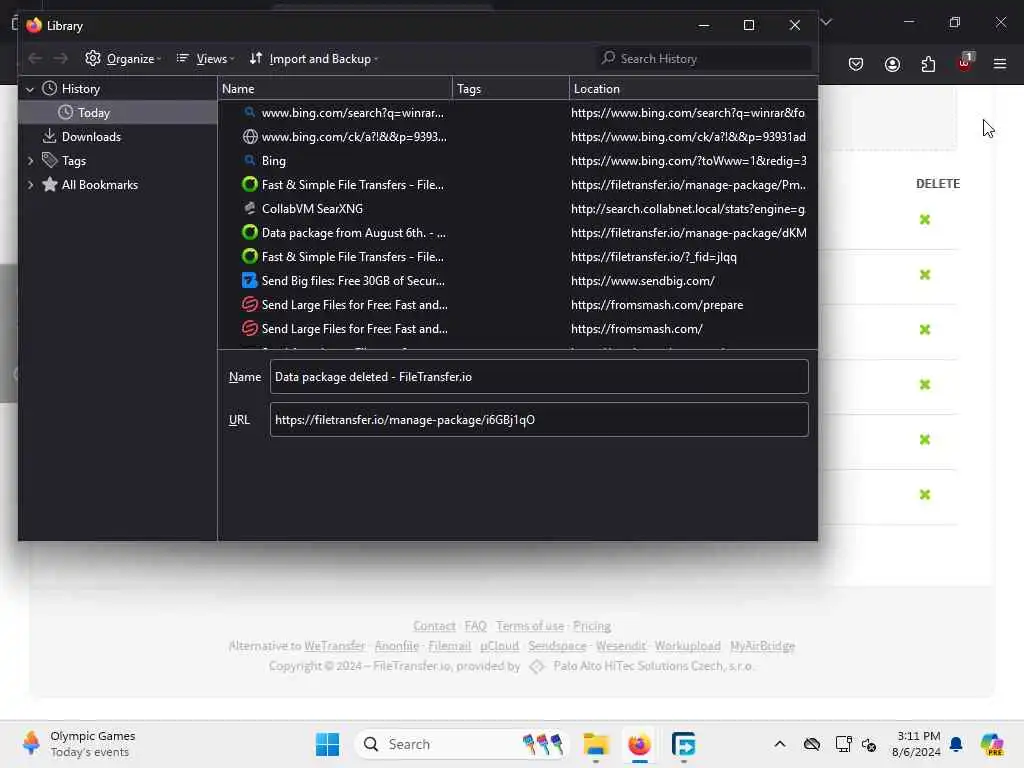Open File Explorer from taskbar
1024x768 pixels.
point(596,744)
